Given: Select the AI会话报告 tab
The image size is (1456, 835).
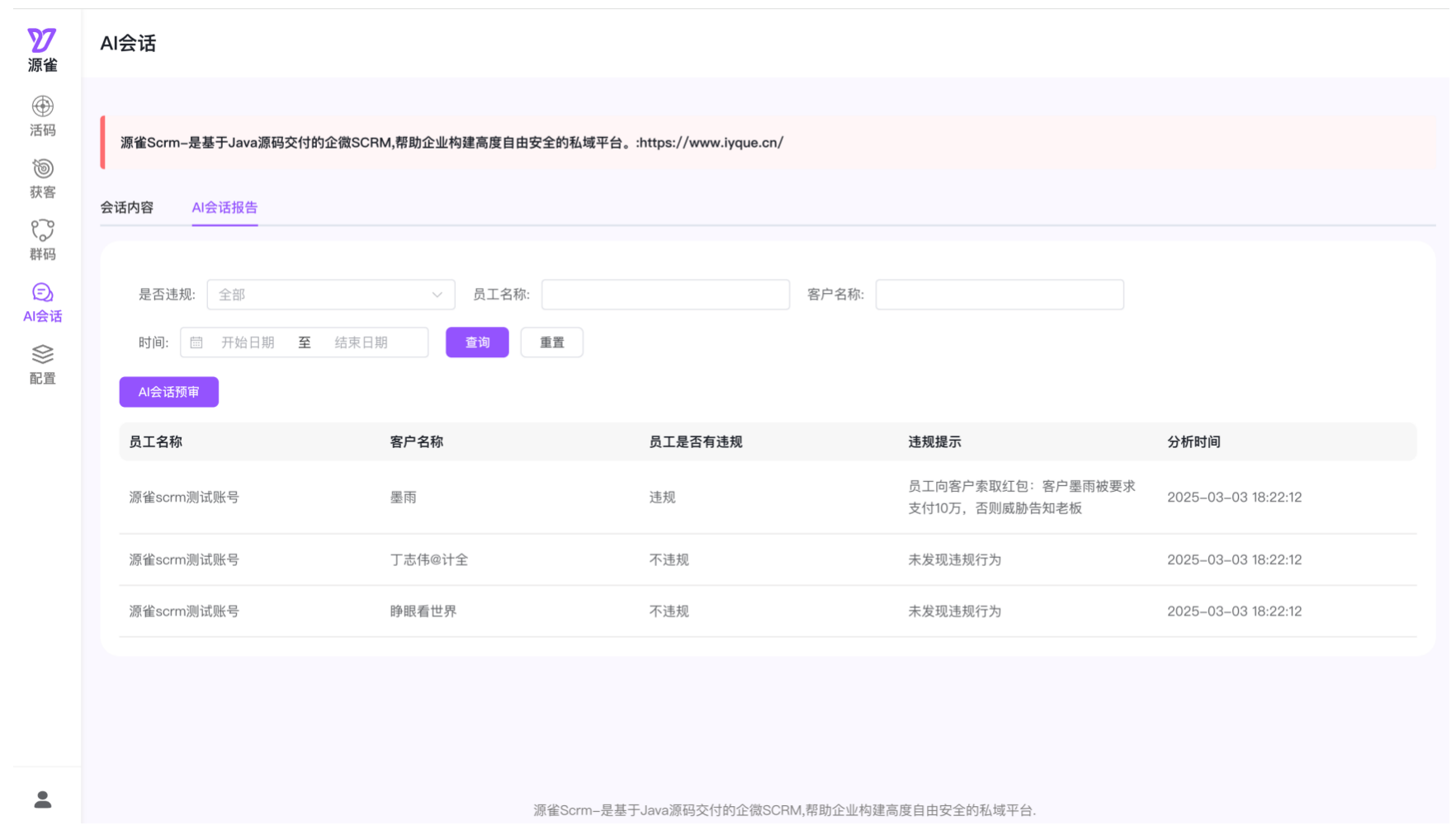Looking at the screenshot, I should point(225,207).
